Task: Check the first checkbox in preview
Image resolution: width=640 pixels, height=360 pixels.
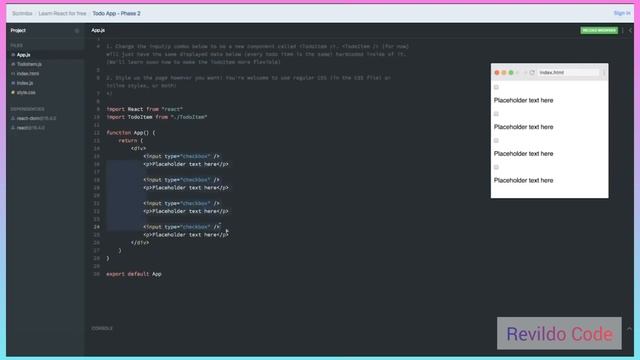Action: click(496, 87)
